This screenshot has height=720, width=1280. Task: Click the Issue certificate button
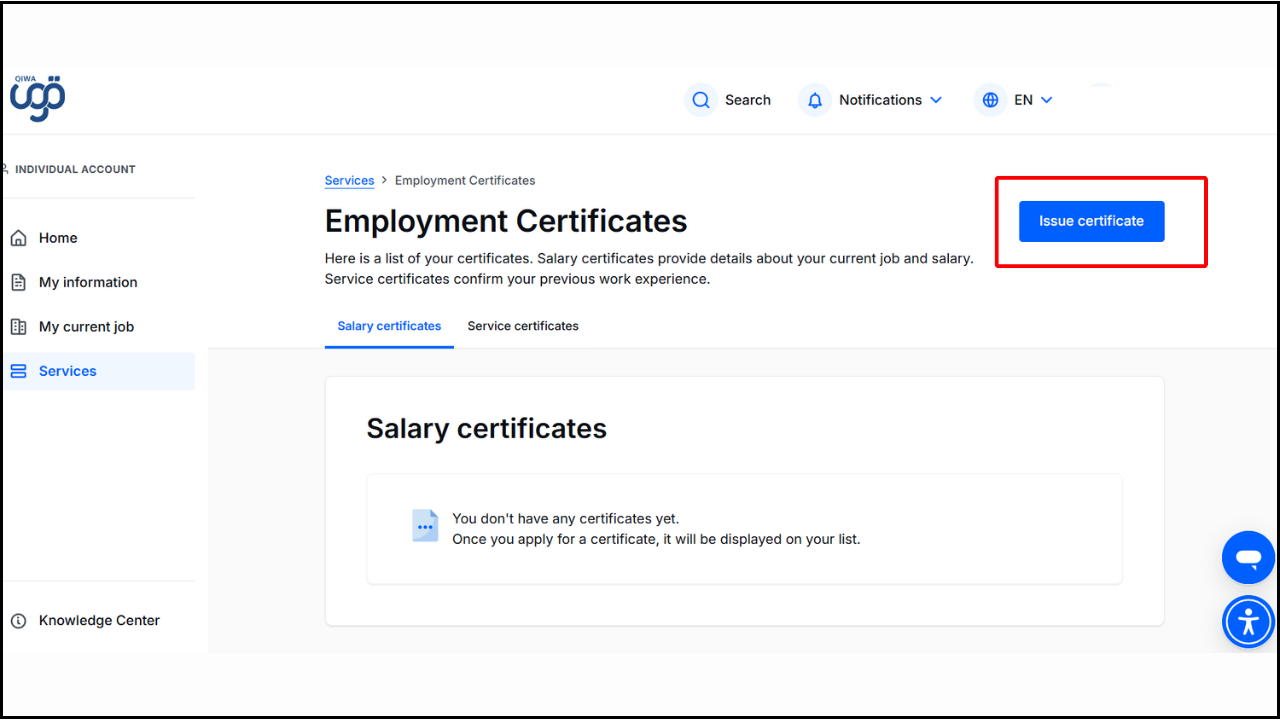1091,221
